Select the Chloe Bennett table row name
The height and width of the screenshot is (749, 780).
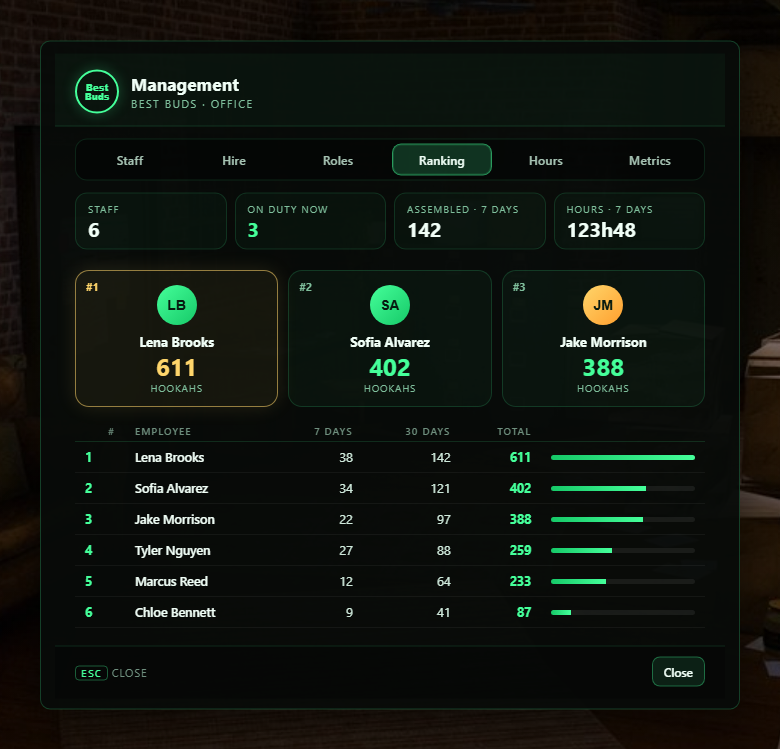point(175,612)
